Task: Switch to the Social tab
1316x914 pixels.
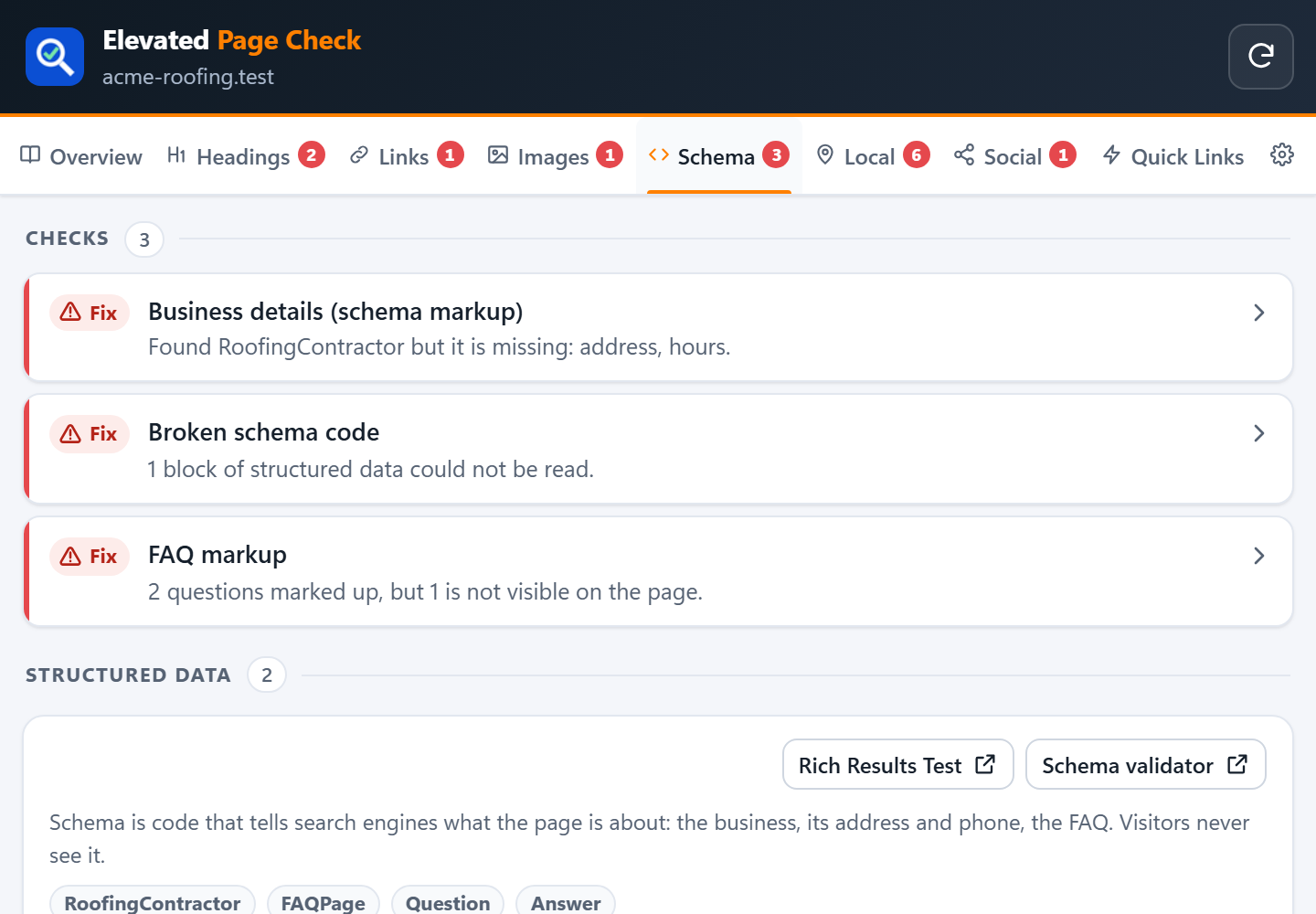Action: 1014,156
